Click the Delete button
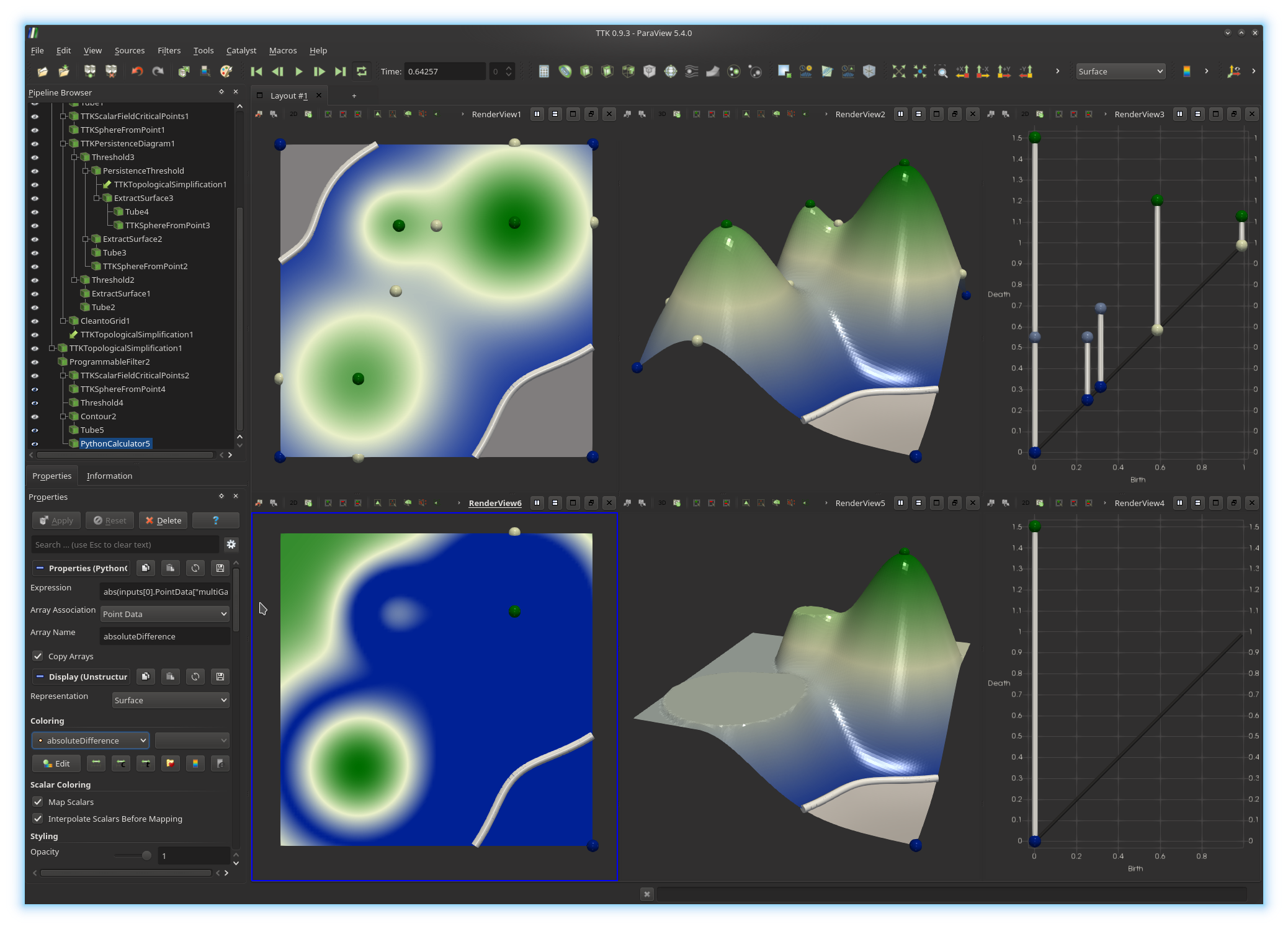Screen dimensions: 1288x929 pos(163,520)
